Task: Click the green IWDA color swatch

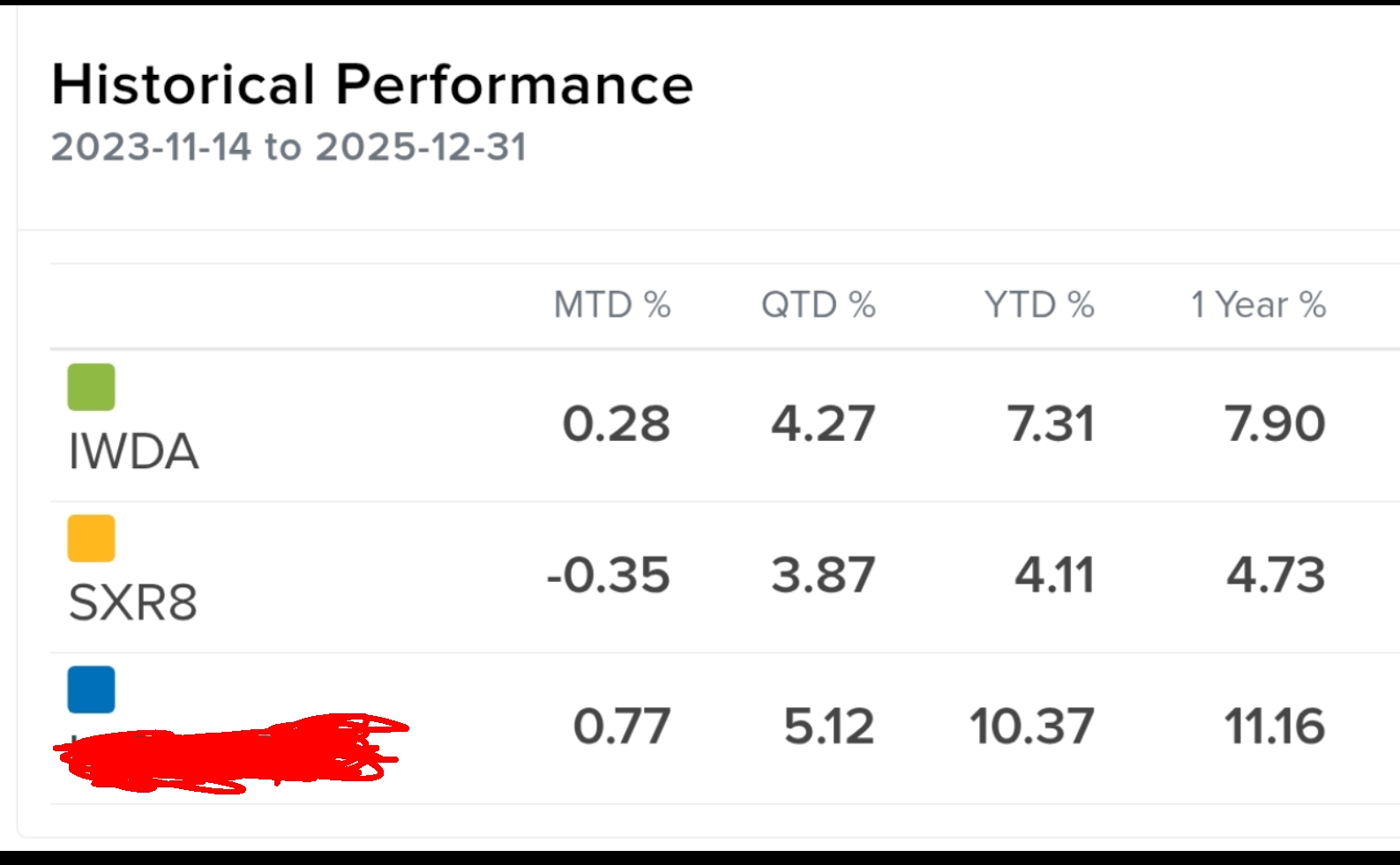Action: click(x=91, y=387)
